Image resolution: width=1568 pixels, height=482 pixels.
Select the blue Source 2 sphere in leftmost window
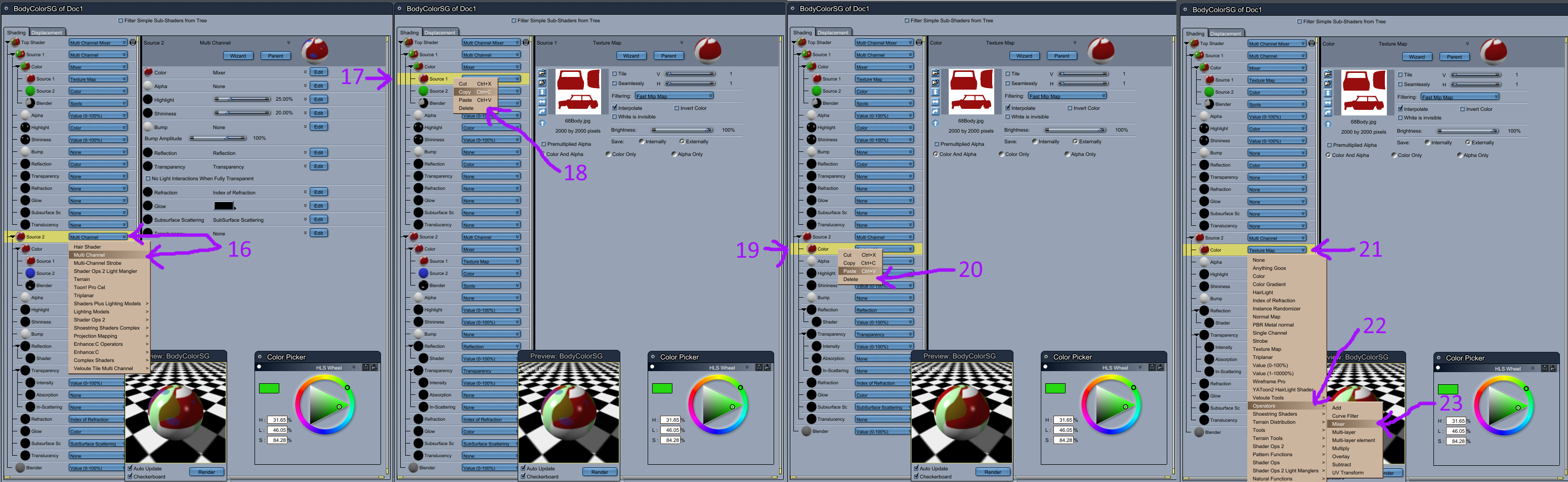(30, 273)
